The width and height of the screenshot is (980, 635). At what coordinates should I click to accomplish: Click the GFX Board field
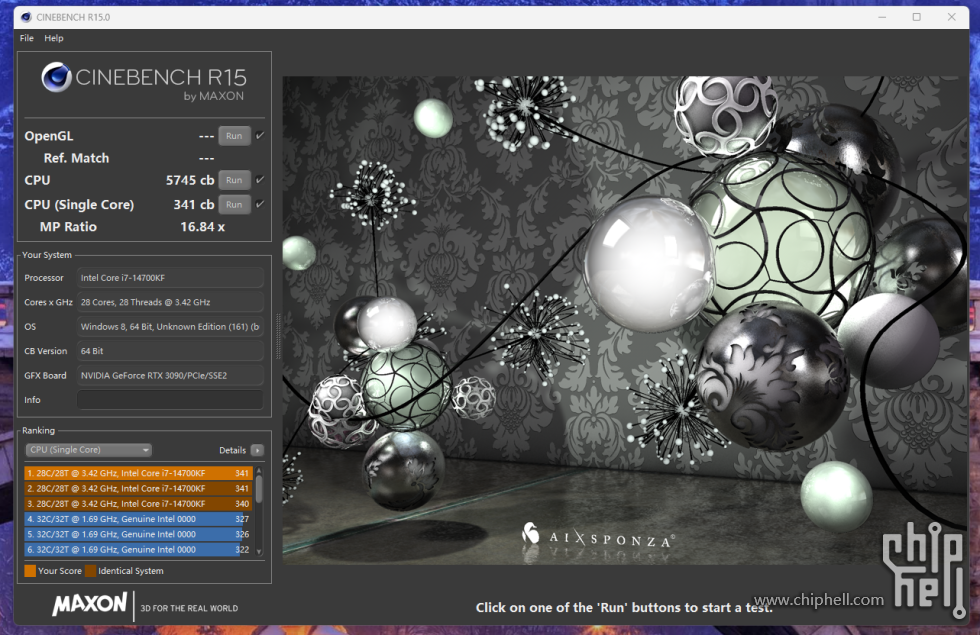(x=170, y=375)
